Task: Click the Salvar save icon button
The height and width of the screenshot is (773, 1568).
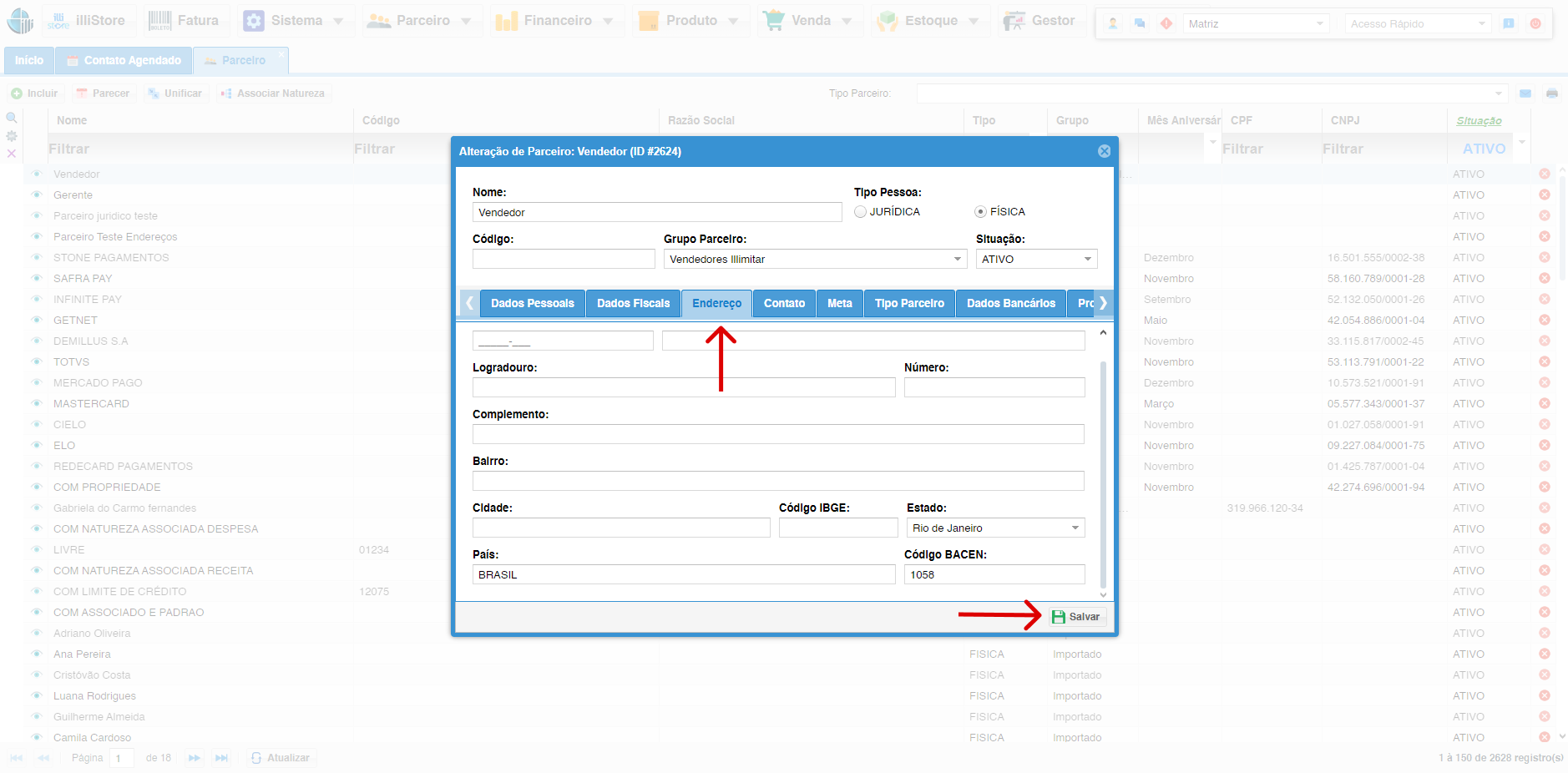Action: 1076,617
